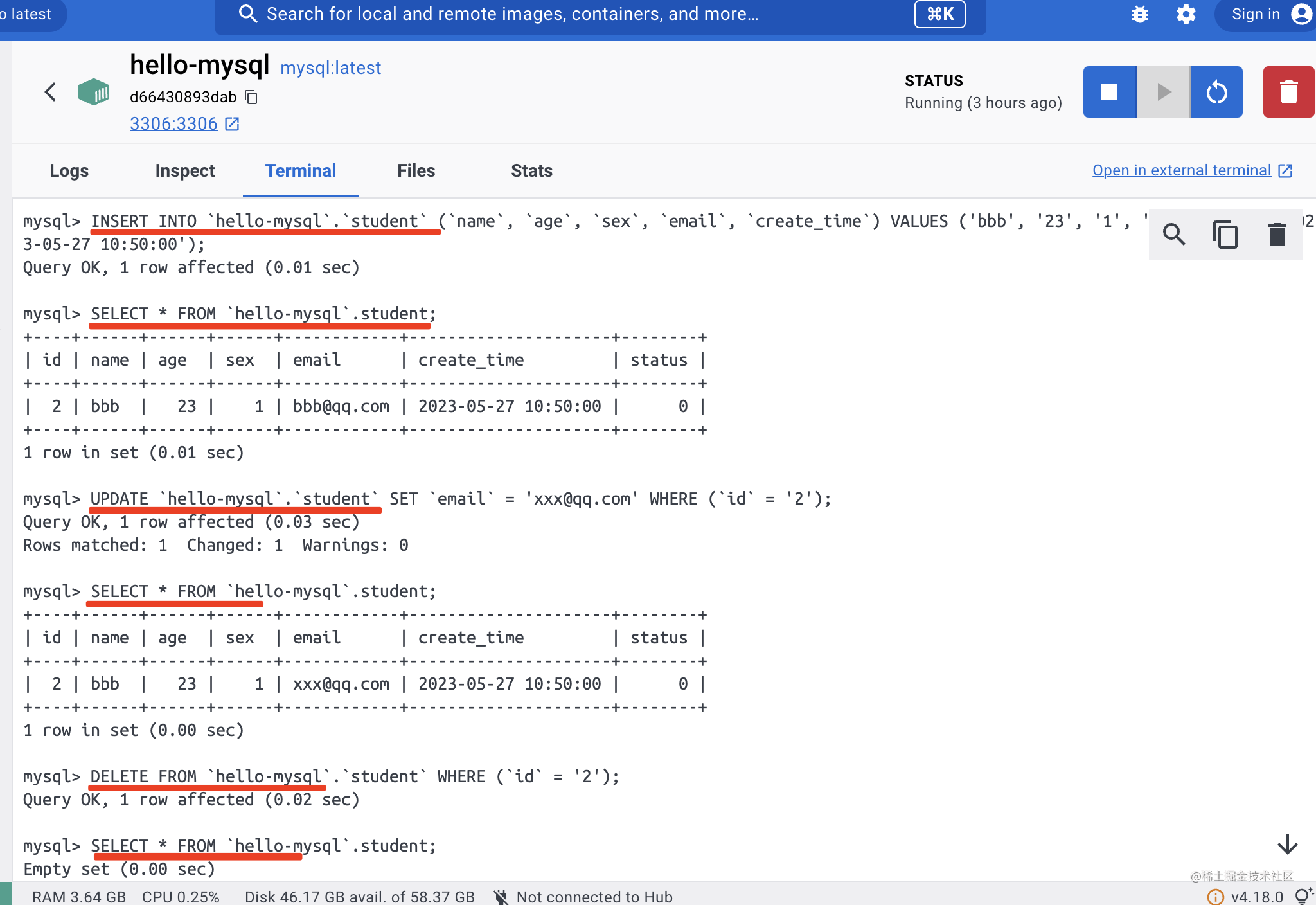Viewport: 1316px width, 905px height.
Task: Open the mysql:latest image link
Action: click(x=330, y=68)
